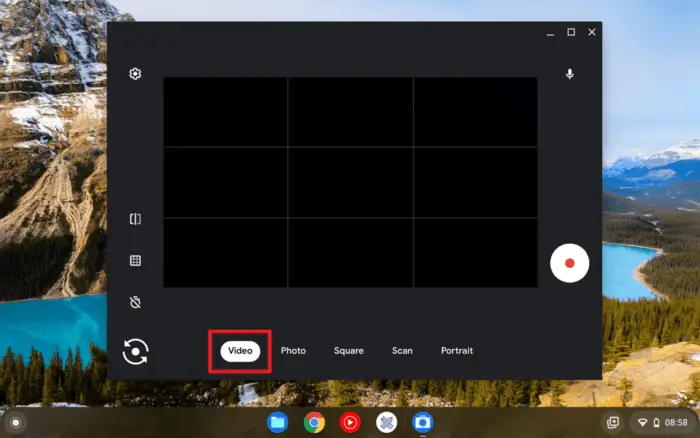
Task: Launch Chrome from the shelf
Action: tap(314, 422)
